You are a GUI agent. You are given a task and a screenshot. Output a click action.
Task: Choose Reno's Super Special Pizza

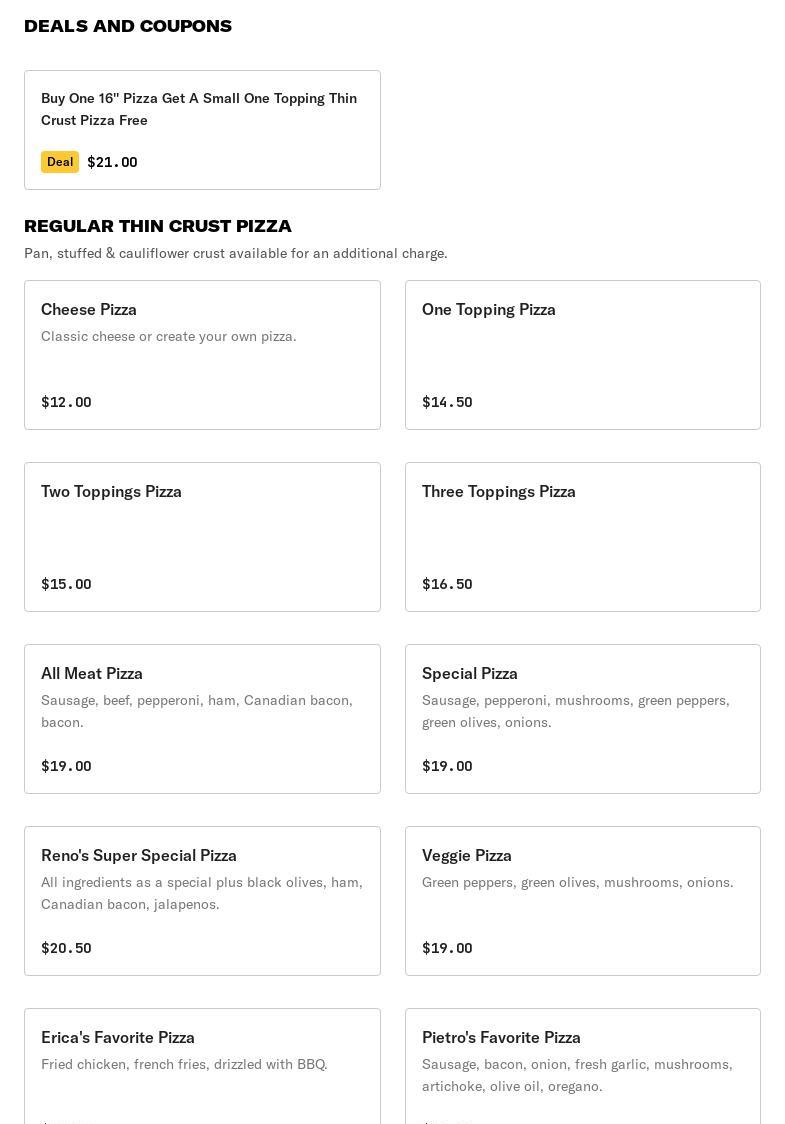(202, 901)
